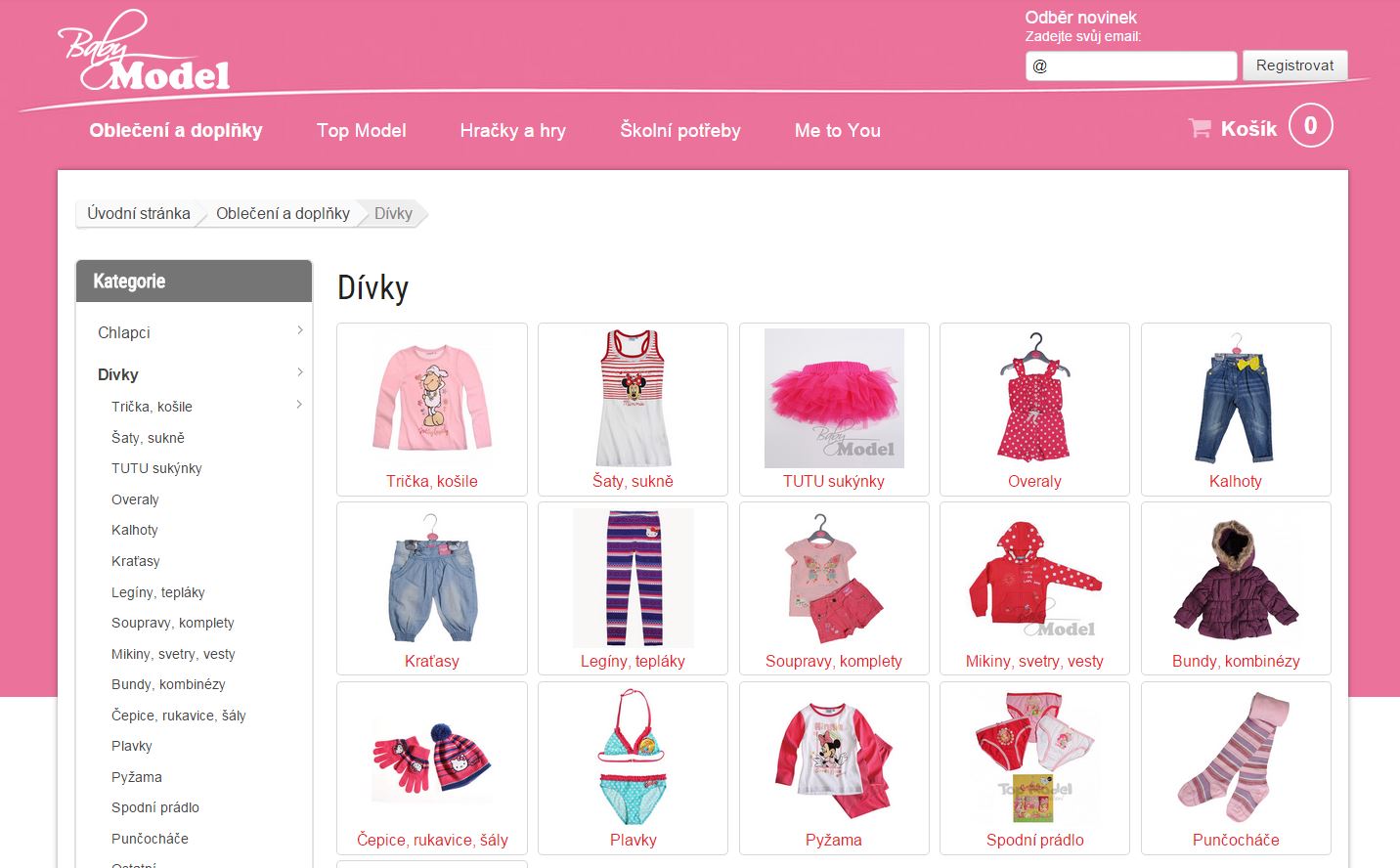The width and height of the screenshot is (1400, 868).
Task: Select Pyžama in the sidebar list
Action: point(137,777)
